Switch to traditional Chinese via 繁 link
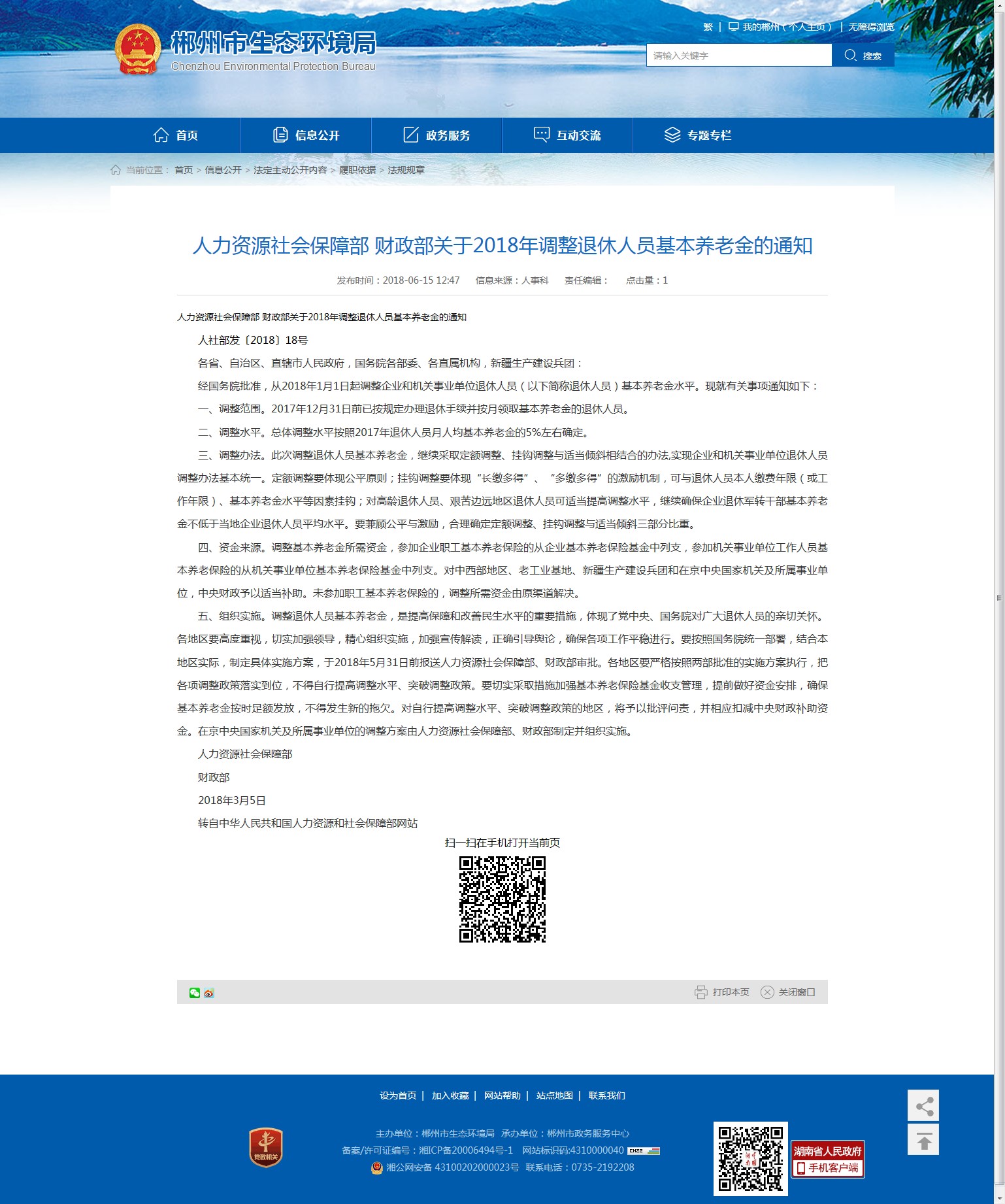 pyautogui.click(x=708, y=27)
